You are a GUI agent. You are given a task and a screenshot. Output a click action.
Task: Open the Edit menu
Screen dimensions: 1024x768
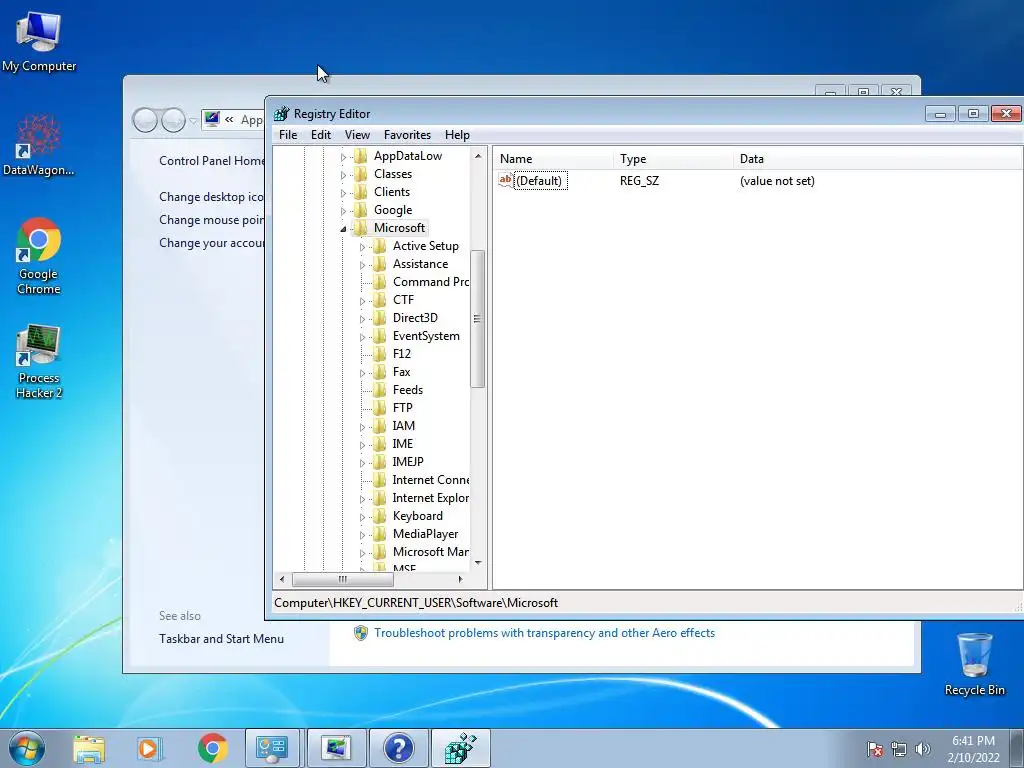(321, 135)
